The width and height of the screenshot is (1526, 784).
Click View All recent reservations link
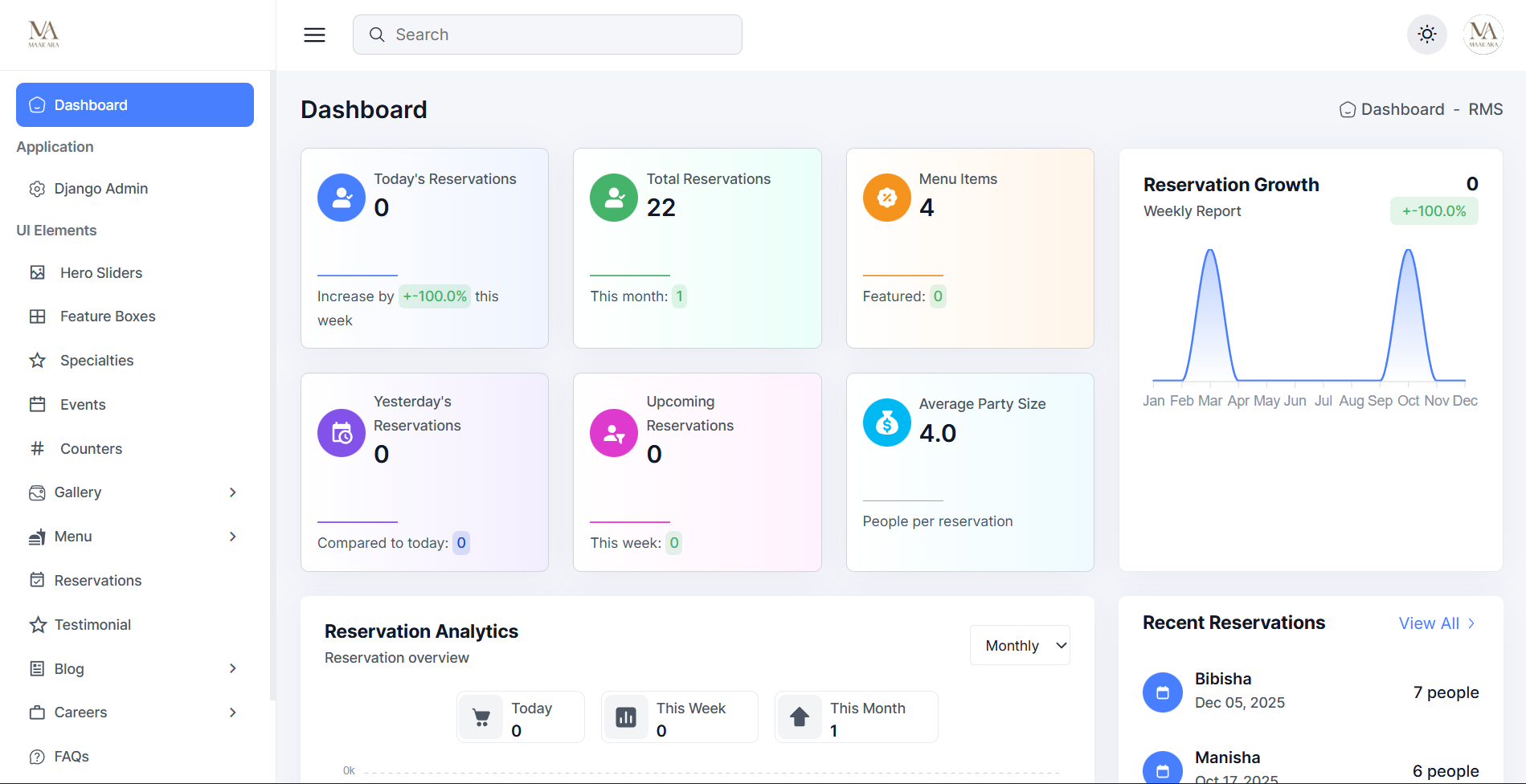point(1436,623)
